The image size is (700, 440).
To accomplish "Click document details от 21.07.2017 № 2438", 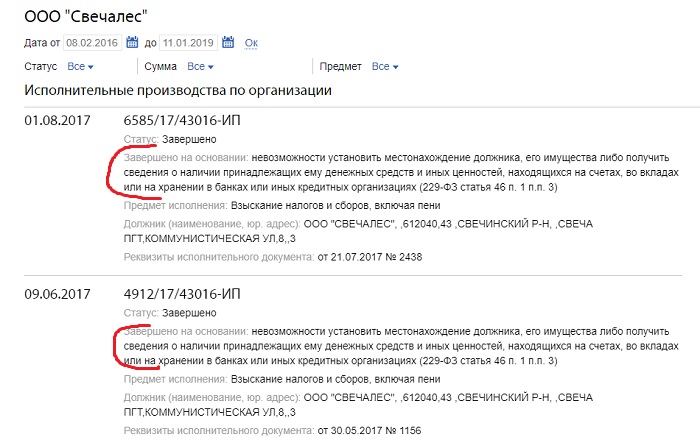I will click(x=370, y=257).
